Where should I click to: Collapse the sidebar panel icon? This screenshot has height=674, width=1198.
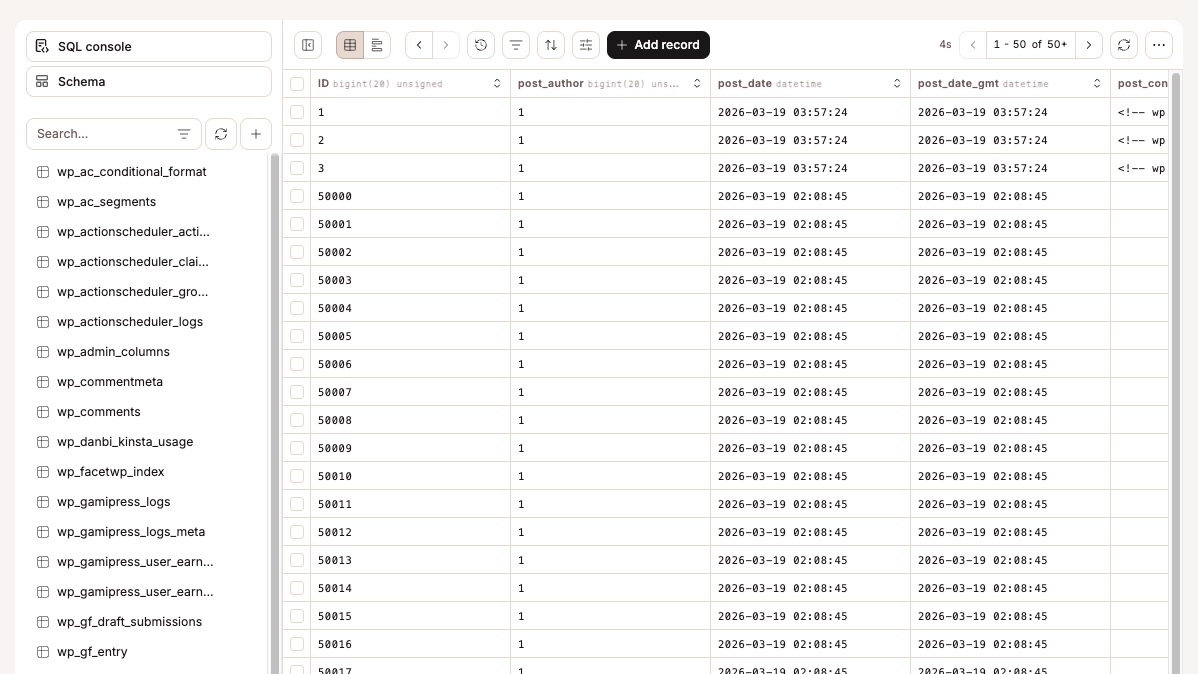pyautogui.click(x=308, y=45)
